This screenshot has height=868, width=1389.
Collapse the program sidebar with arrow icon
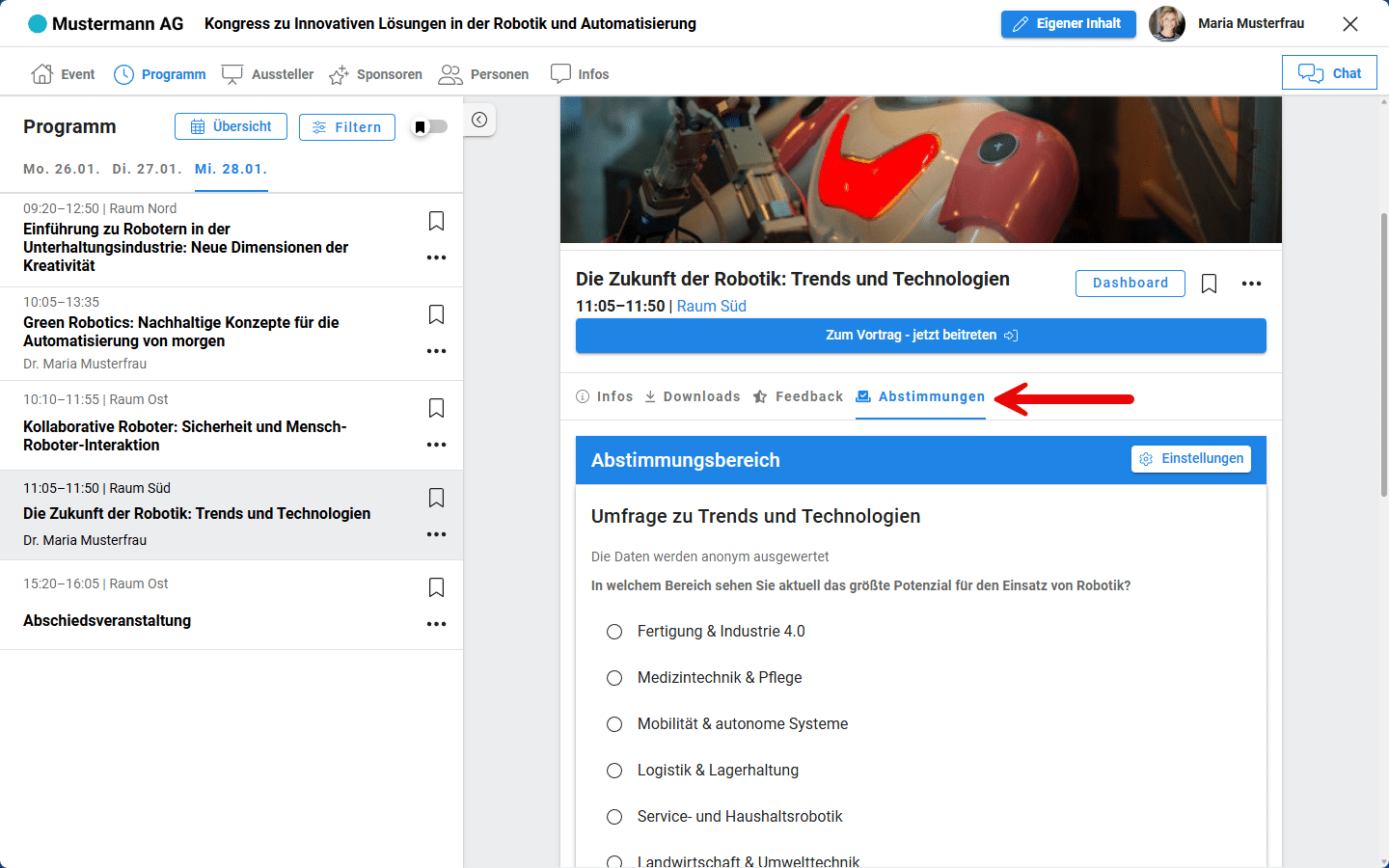[479, 121]
